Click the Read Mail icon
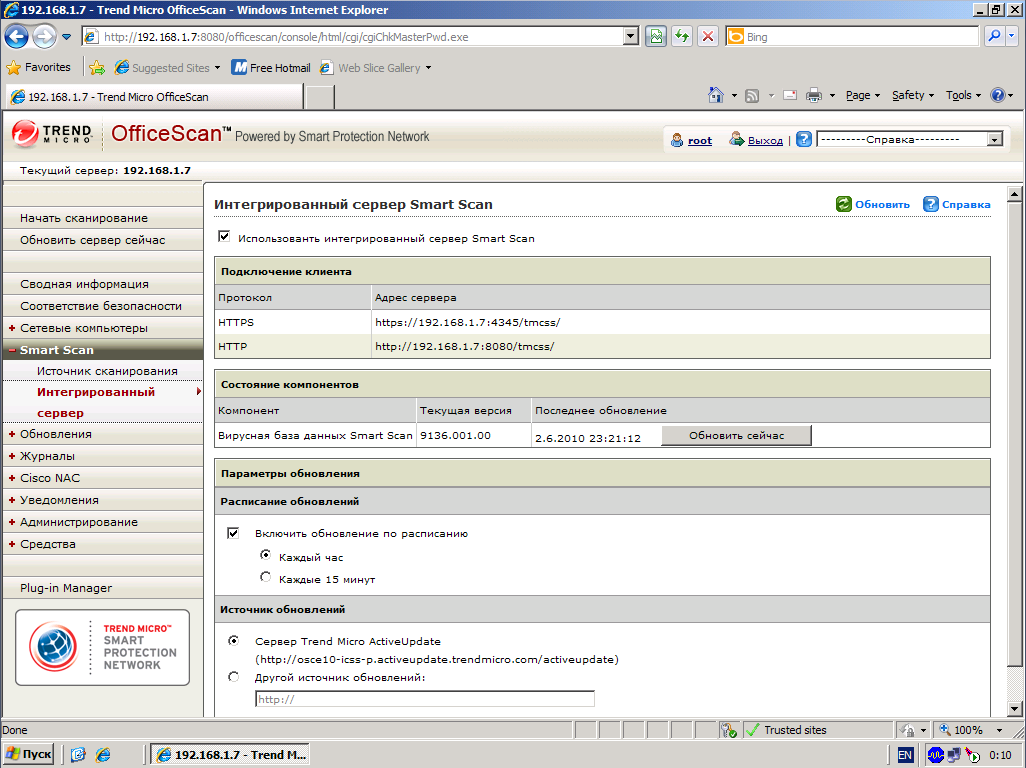The width and height of the screenshot is (1026, 768). click(790, 96)
